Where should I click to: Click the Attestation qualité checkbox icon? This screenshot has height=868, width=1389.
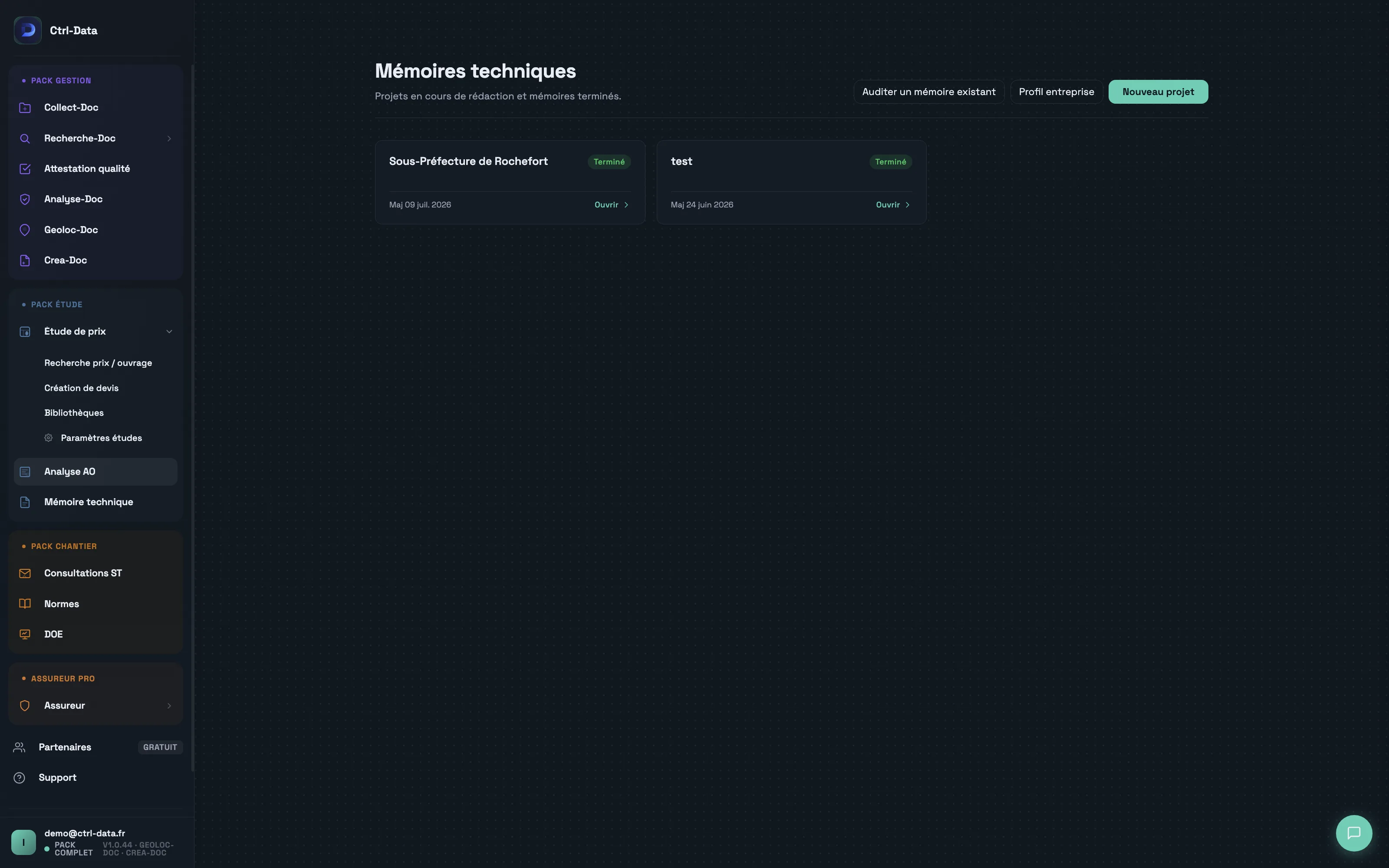(x=25, y=169)
